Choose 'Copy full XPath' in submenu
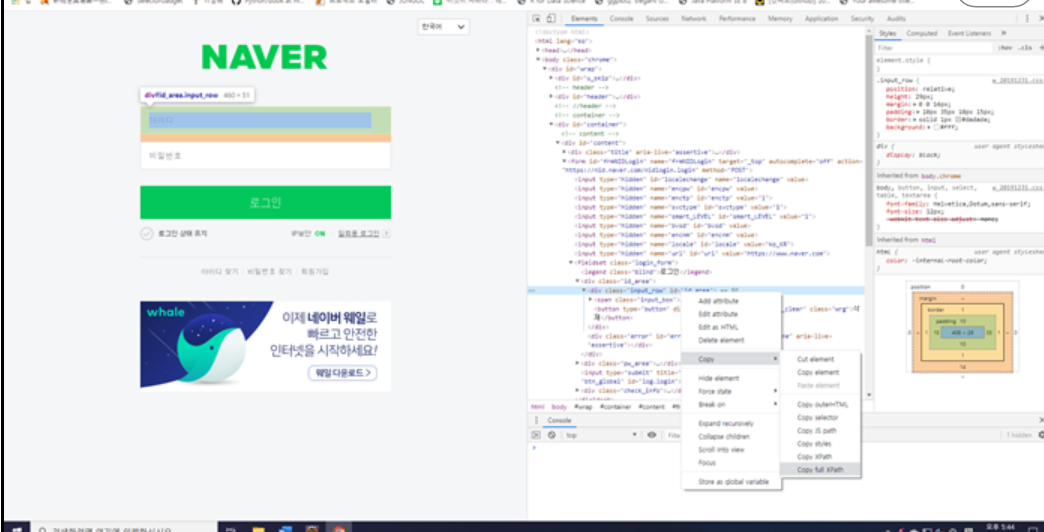The width and height of the screenshot is (1044, 532). pyautogui.click(x=820, y=469)
